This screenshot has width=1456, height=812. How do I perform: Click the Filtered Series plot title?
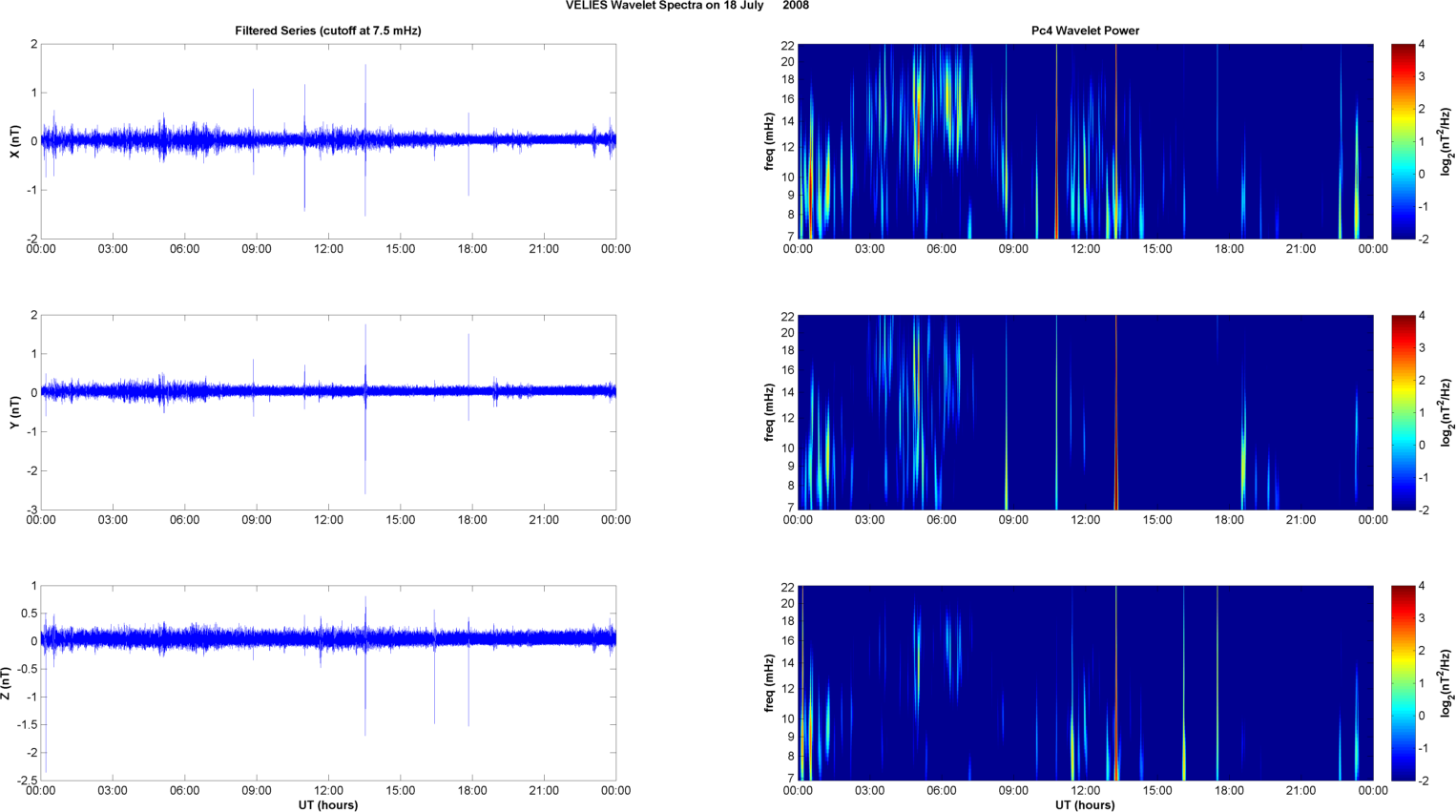328,31
